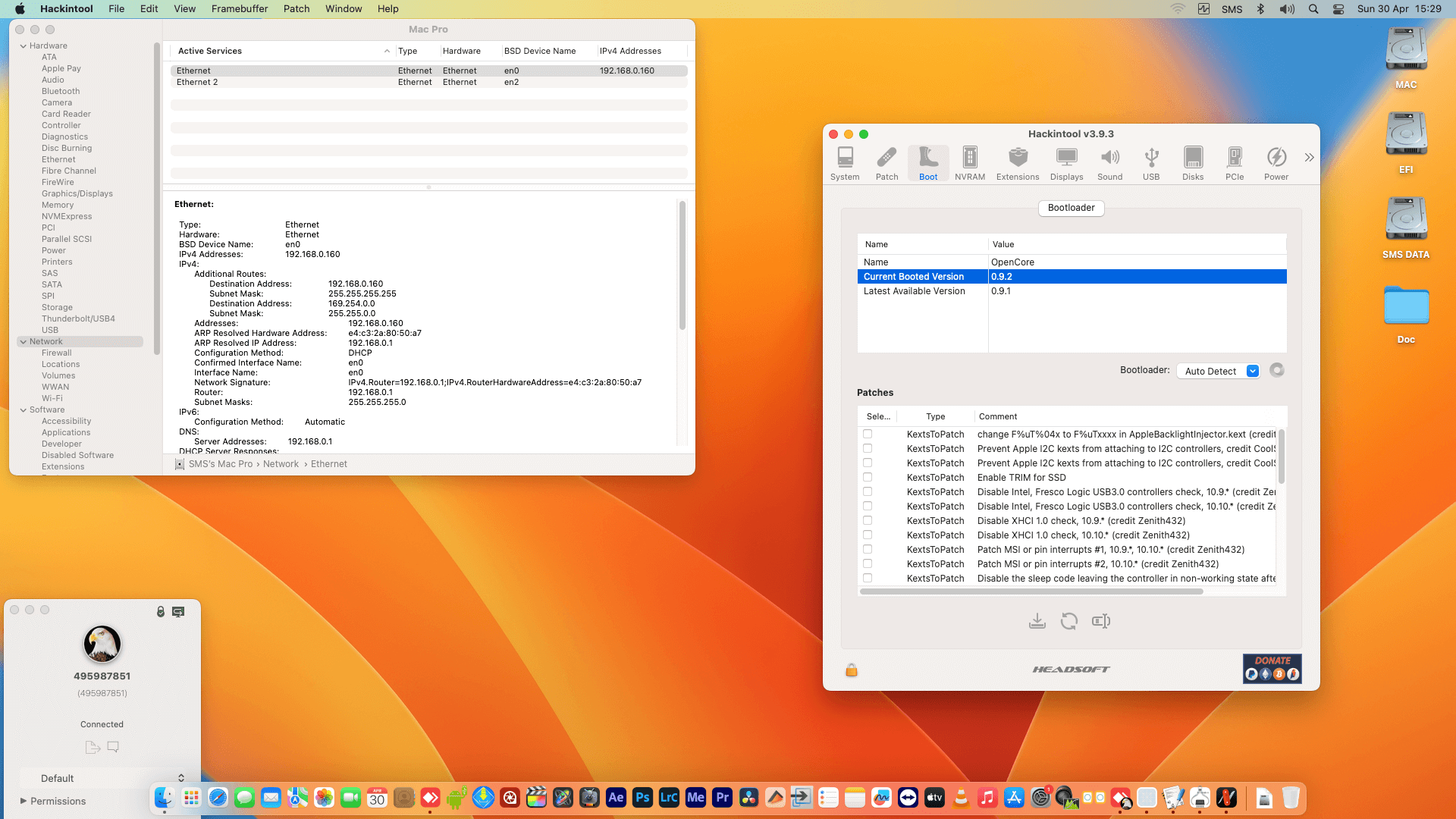
Task: Click the padlock icon in the AnyDesk panel
Action: (x=161, y=611)
